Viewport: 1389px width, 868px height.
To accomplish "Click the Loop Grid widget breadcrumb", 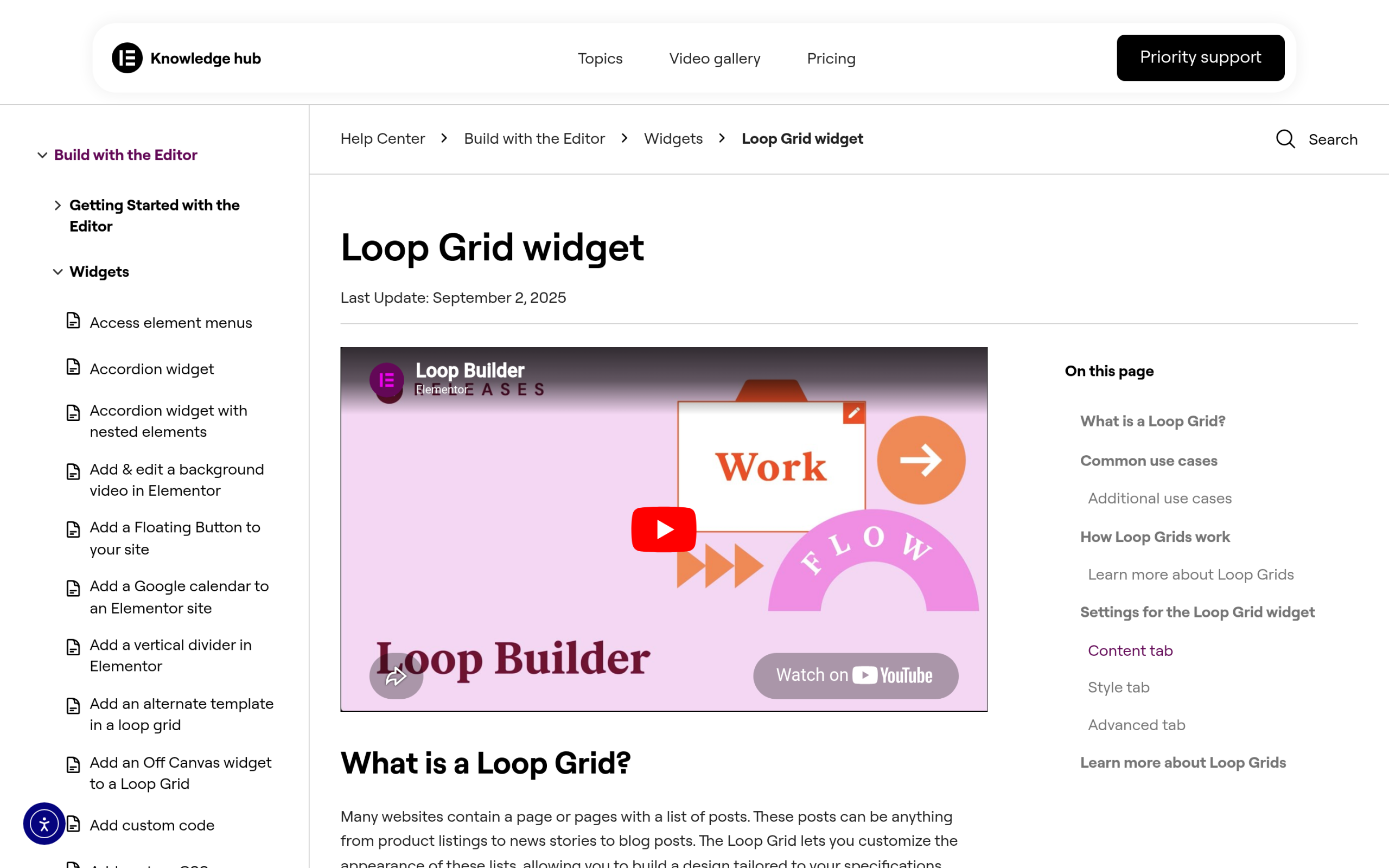I will (x=802, y=139).
